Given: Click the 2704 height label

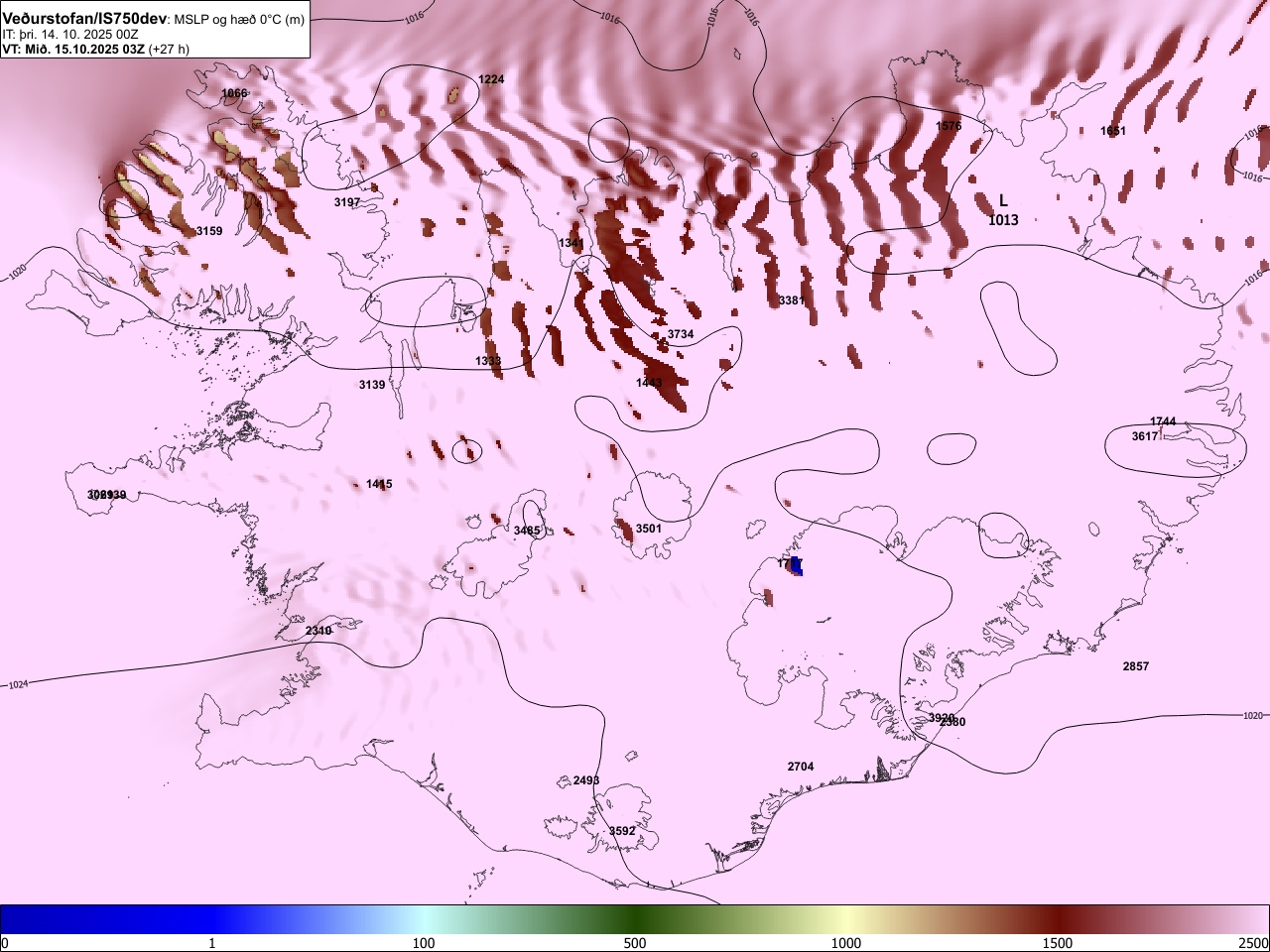Looking at the screenshot, I should 801,767.
